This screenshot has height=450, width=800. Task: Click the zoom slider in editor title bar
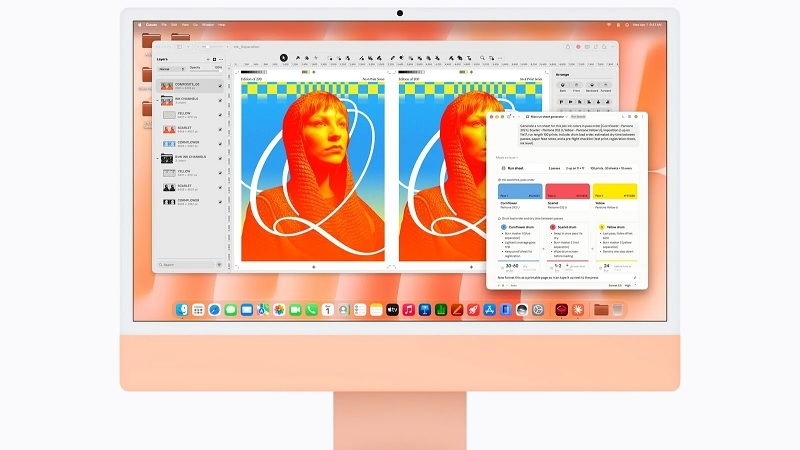[211, 47]
